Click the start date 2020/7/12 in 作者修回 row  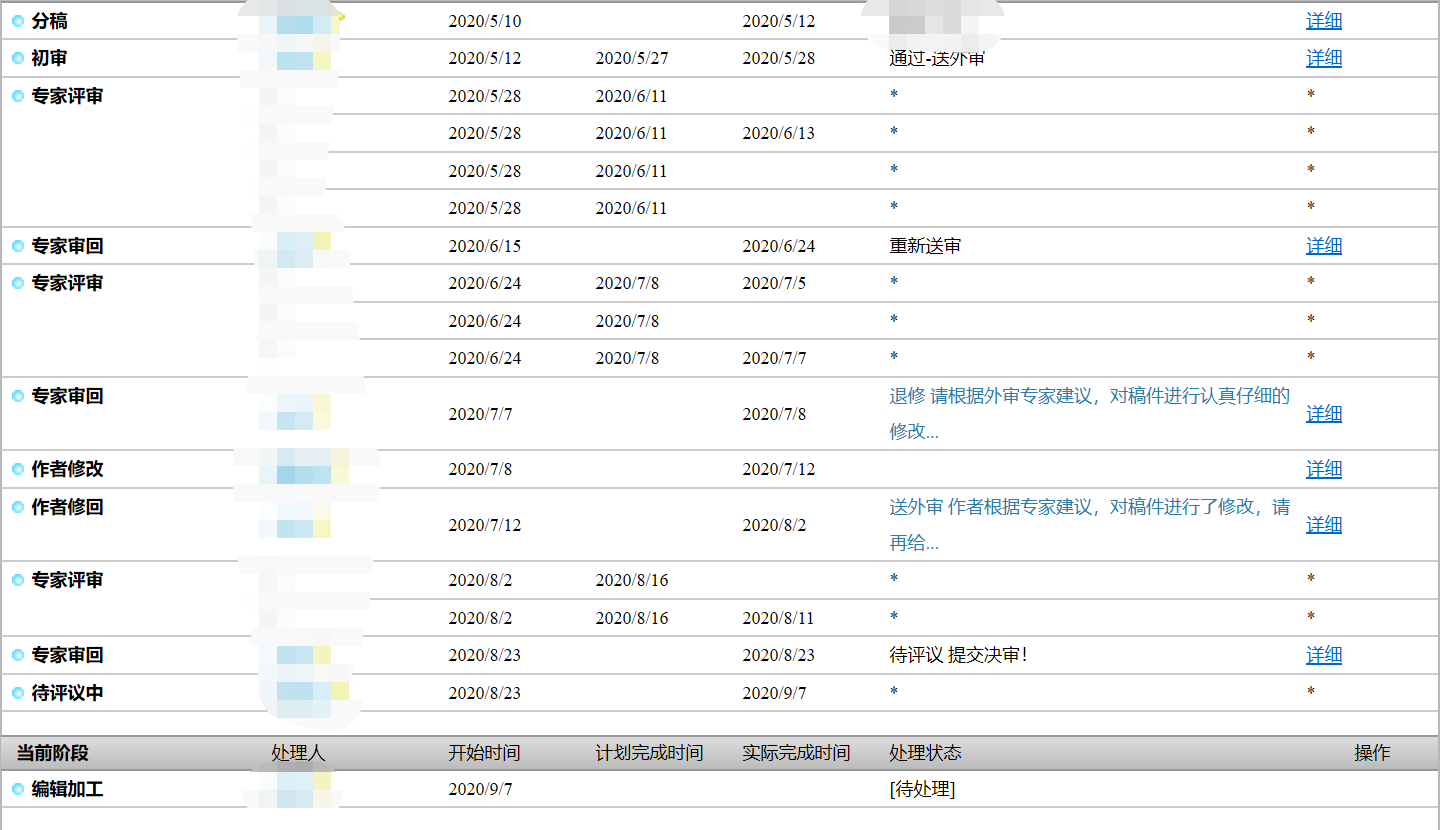tap(485, 525)
